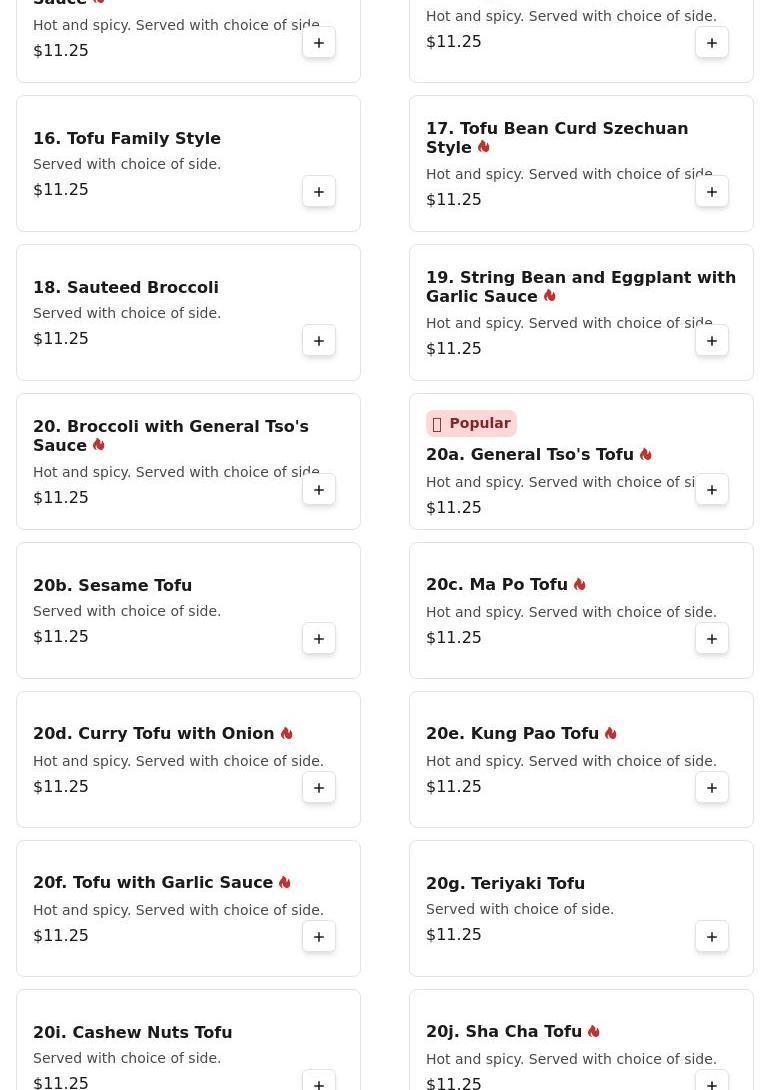
Task: Add 20f. Tofu with Garlic Sauce
Action: pos(319,936)
